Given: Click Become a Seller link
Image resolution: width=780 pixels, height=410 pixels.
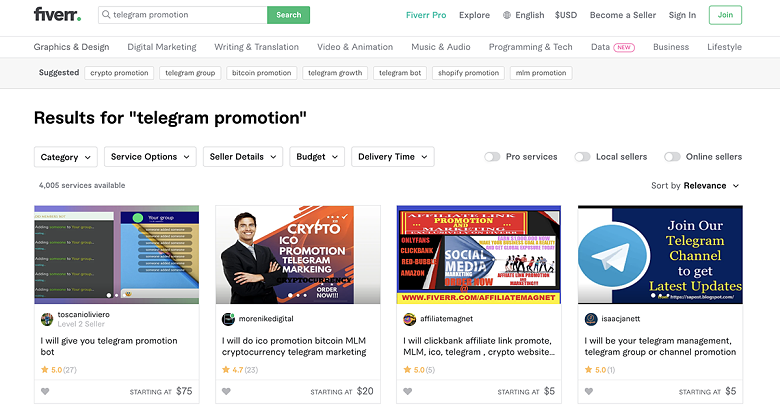Looking at the screenshot, I should [x=623, y=15].
